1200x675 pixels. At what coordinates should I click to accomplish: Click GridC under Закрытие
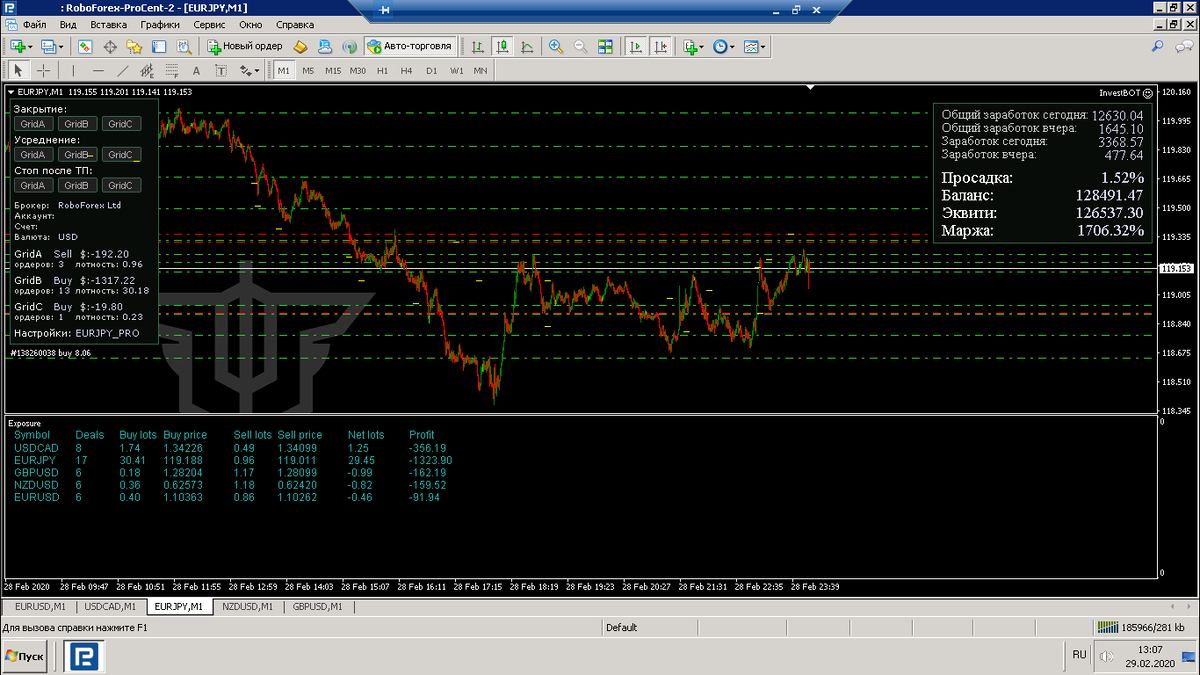pos(121,124)
